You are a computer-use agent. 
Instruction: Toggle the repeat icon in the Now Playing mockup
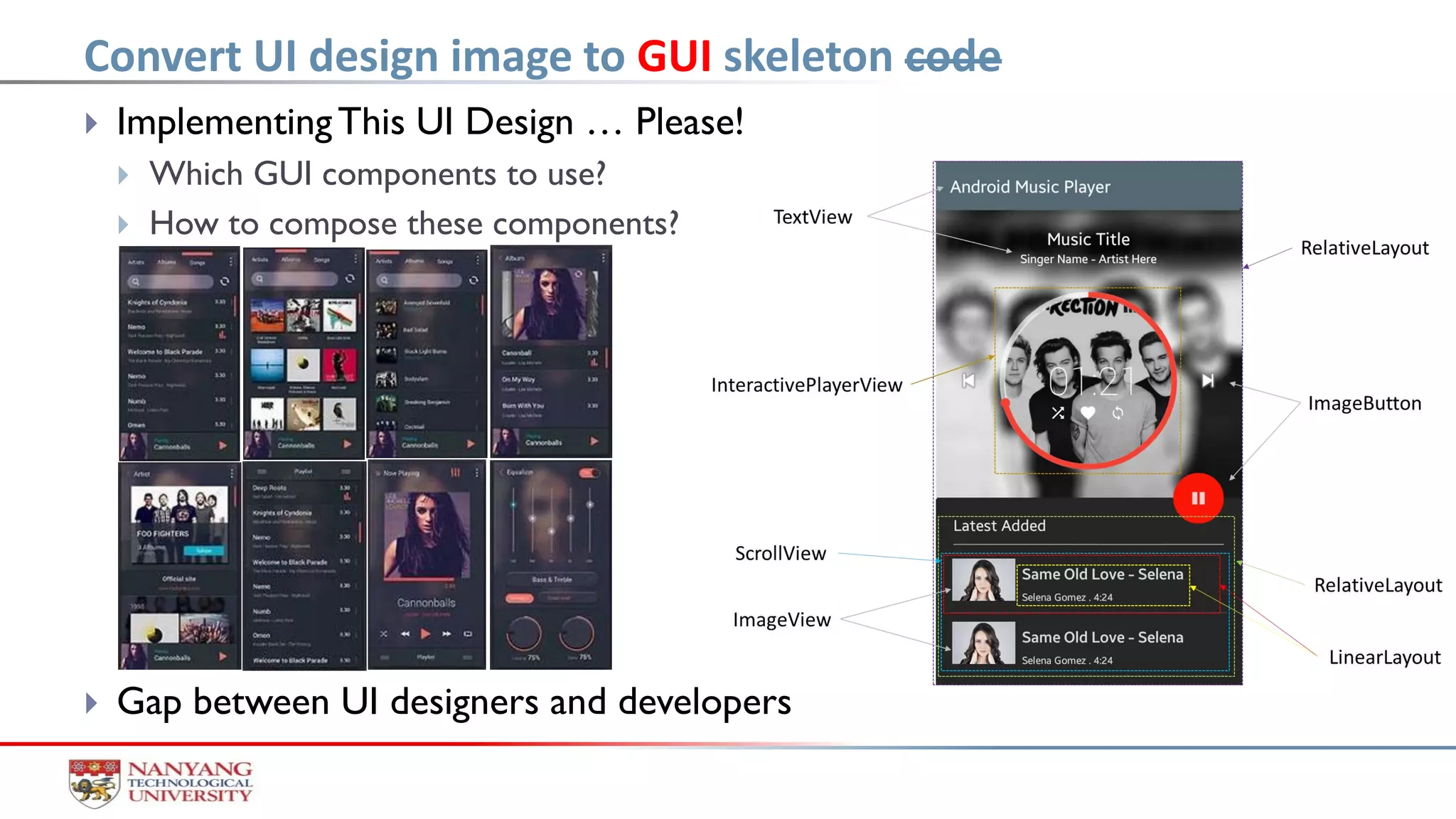(x=468, y=633)
